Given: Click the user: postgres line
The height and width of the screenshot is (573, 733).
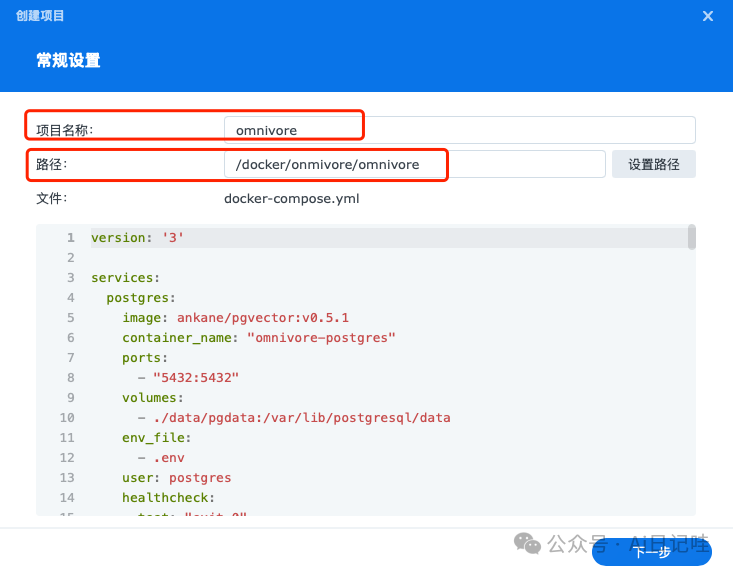Looking at the screenshot, I should (177, 478).
